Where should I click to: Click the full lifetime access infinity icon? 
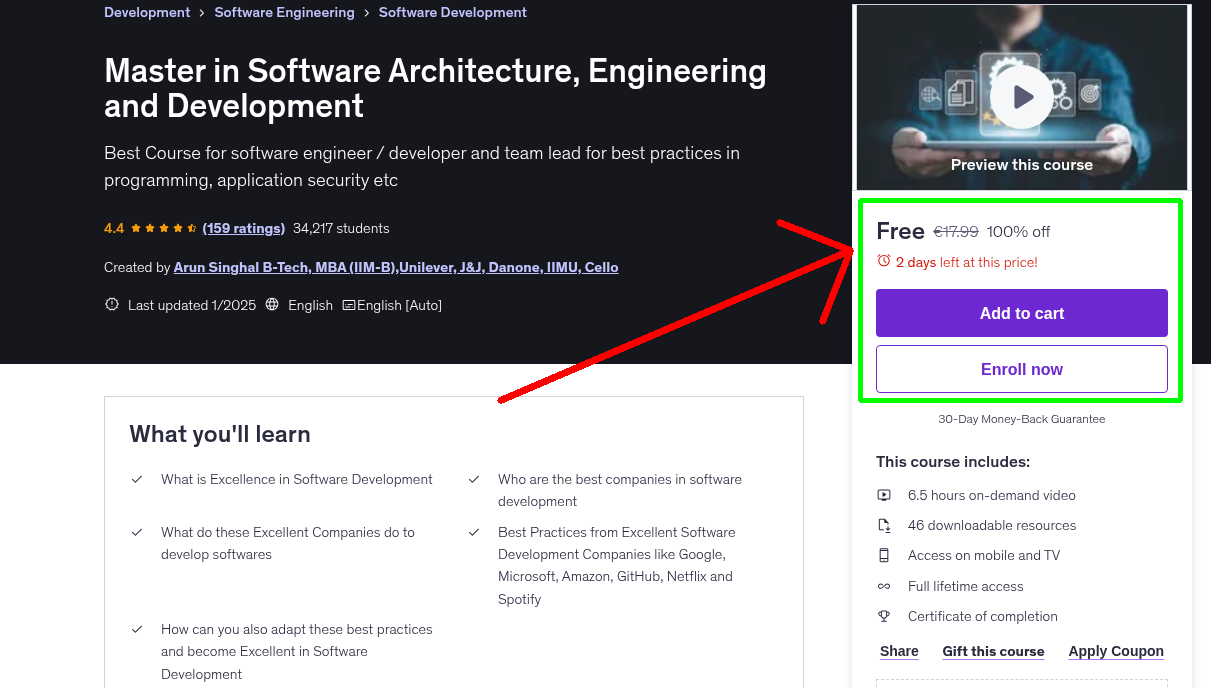[x=884, y=586]
